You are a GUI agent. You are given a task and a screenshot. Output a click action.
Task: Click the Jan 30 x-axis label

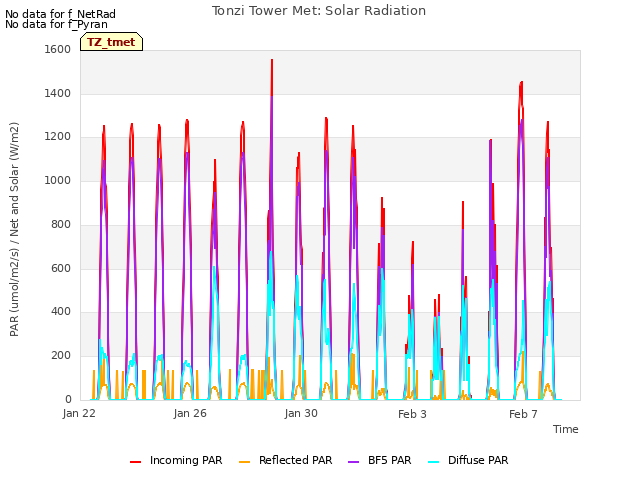301,413
